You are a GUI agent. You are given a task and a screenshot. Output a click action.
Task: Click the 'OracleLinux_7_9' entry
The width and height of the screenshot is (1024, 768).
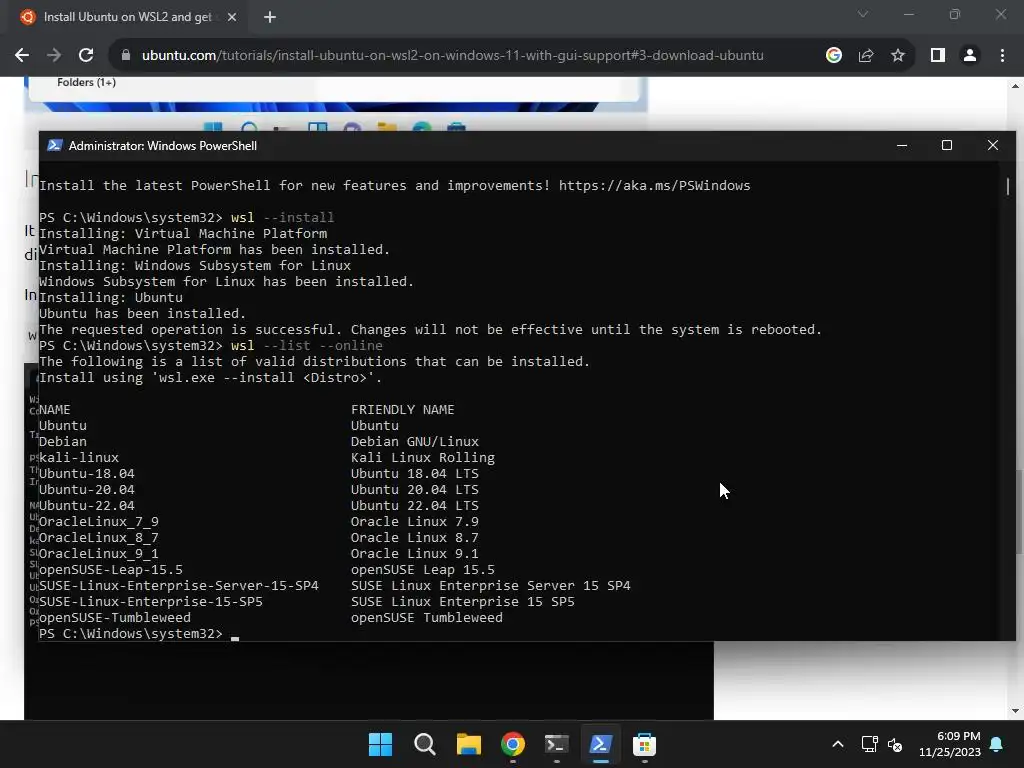[99, 522]
